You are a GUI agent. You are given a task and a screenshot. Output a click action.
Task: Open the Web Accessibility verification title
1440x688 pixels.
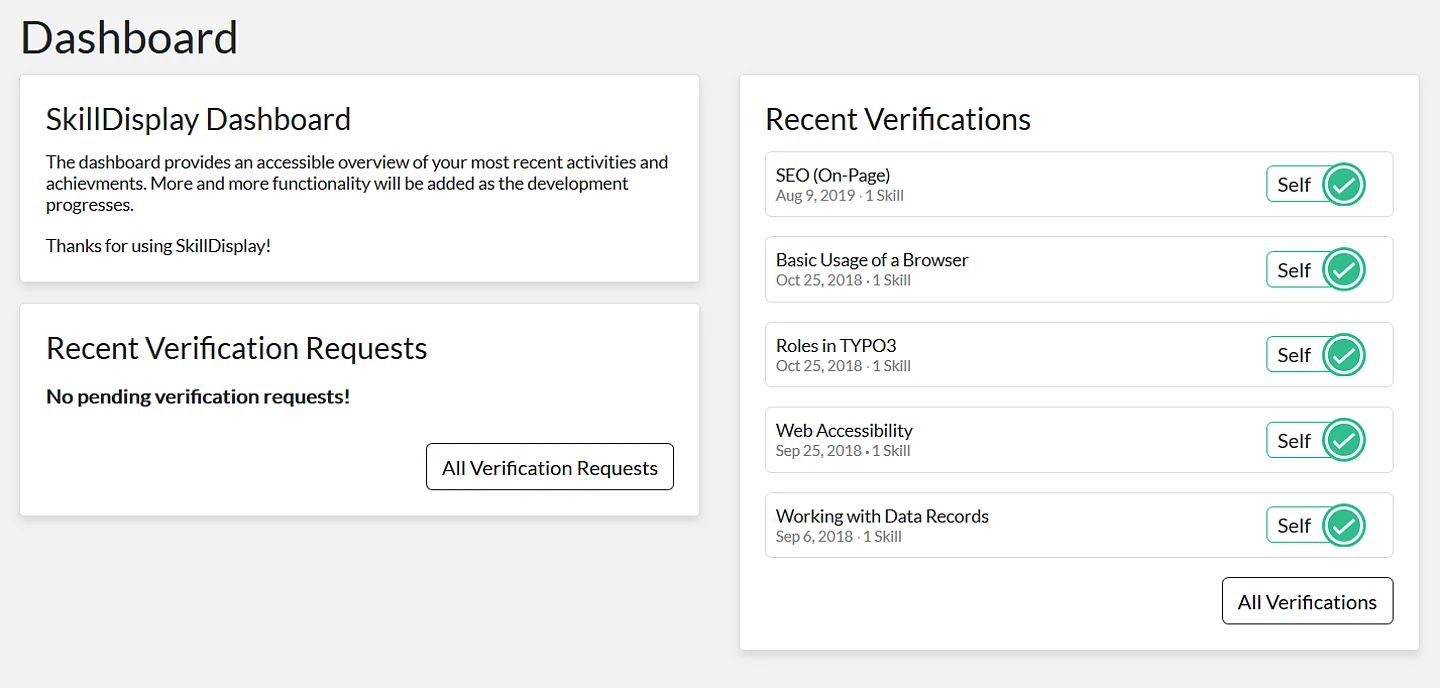[x=844, y=431]
